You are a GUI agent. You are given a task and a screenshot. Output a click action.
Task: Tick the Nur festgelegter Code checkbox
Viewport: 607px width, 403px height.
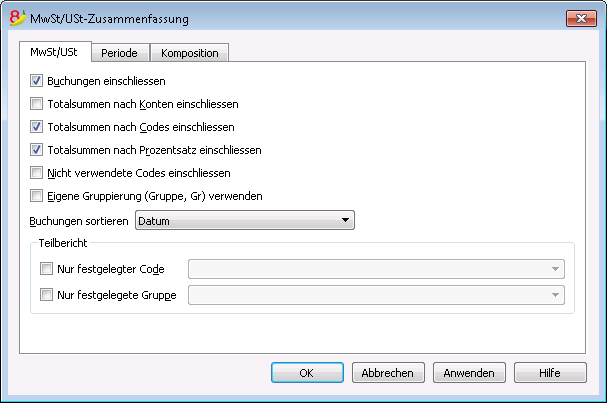tap(46, 269)
